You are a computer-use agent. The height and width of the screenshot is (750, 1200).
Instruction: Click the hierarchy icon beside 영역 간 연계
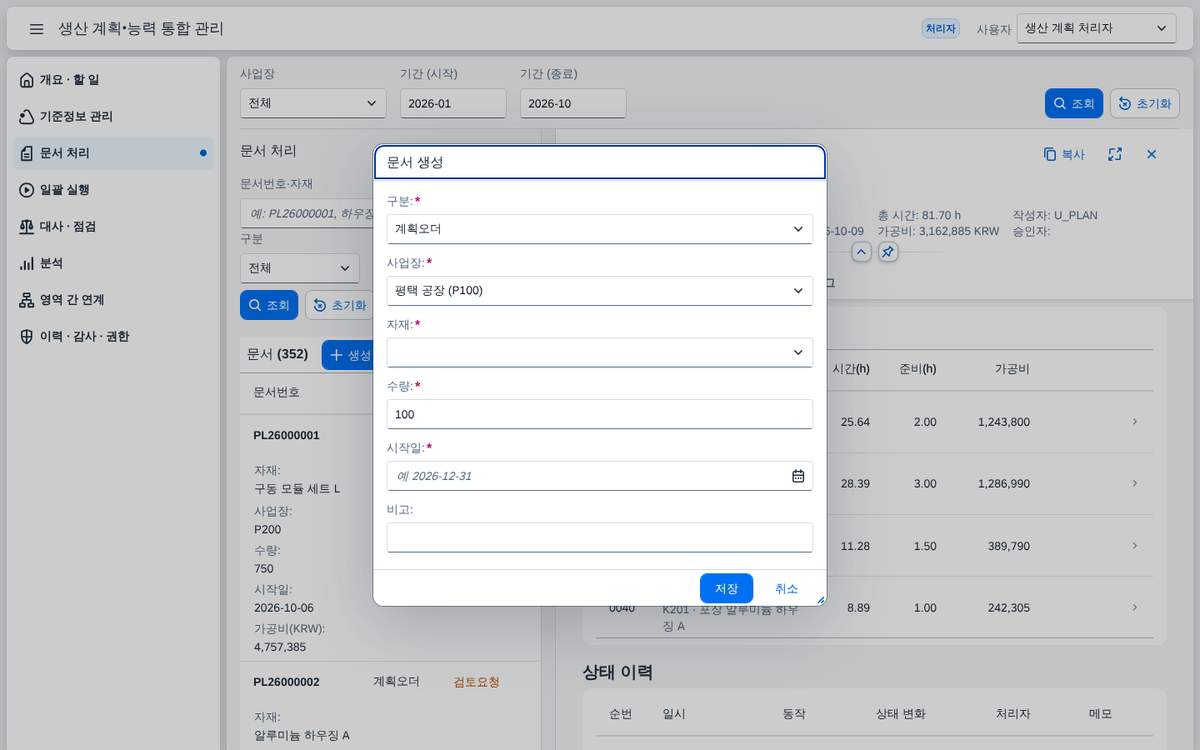(27, 300)
